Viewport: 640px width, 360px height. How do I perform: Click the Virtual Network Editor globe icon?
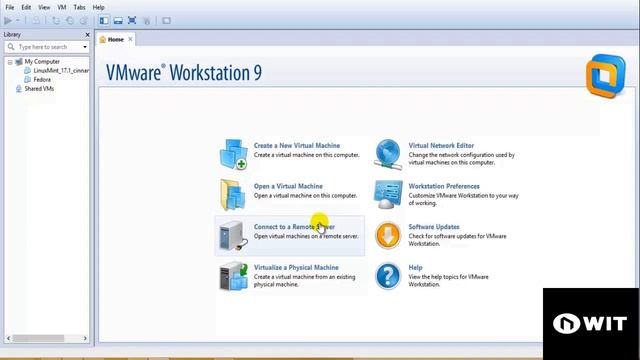[388, 154]
